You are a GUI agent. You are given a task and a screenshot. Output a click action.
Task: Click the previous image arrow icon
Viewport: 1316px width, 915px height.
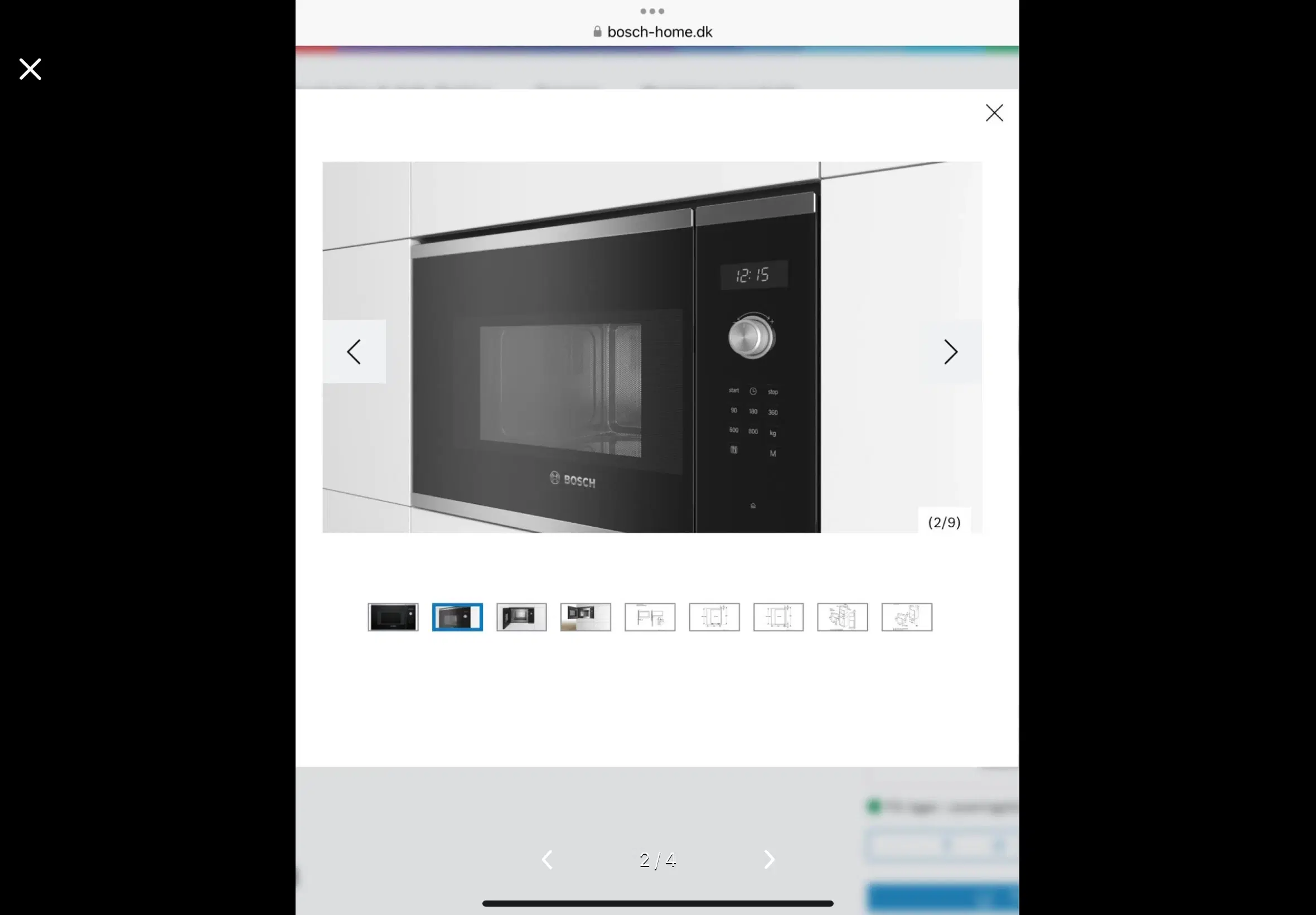pyautogui.click(x=353, y=351)
